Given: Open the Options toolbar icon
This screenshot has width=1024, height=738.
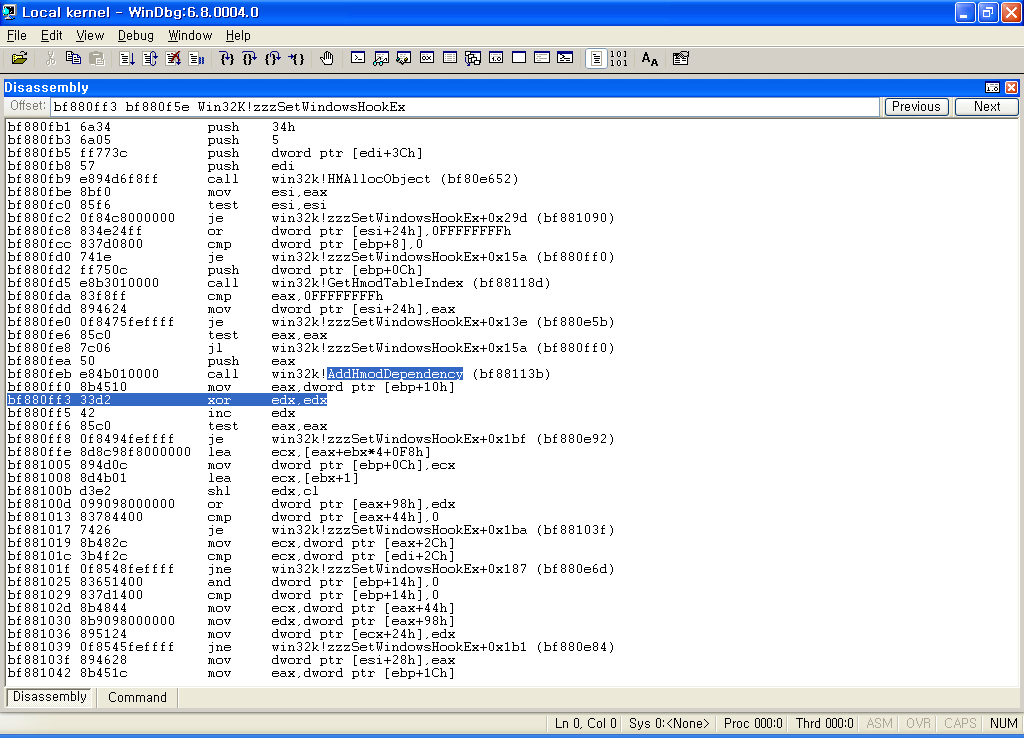Looking at the screenshot, I should coord(680,59).
